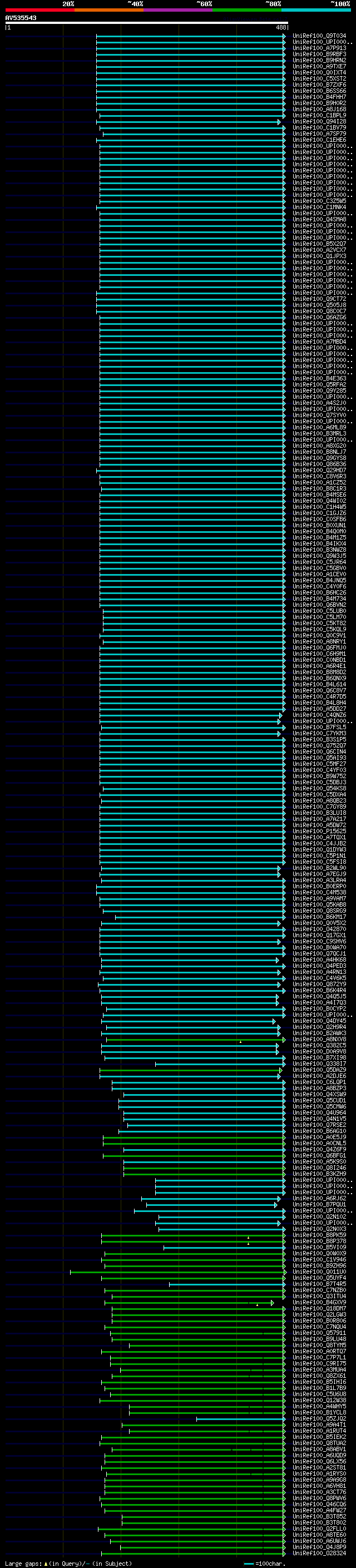Click the UniRef100_Q872Y9 label

[319, 985]
